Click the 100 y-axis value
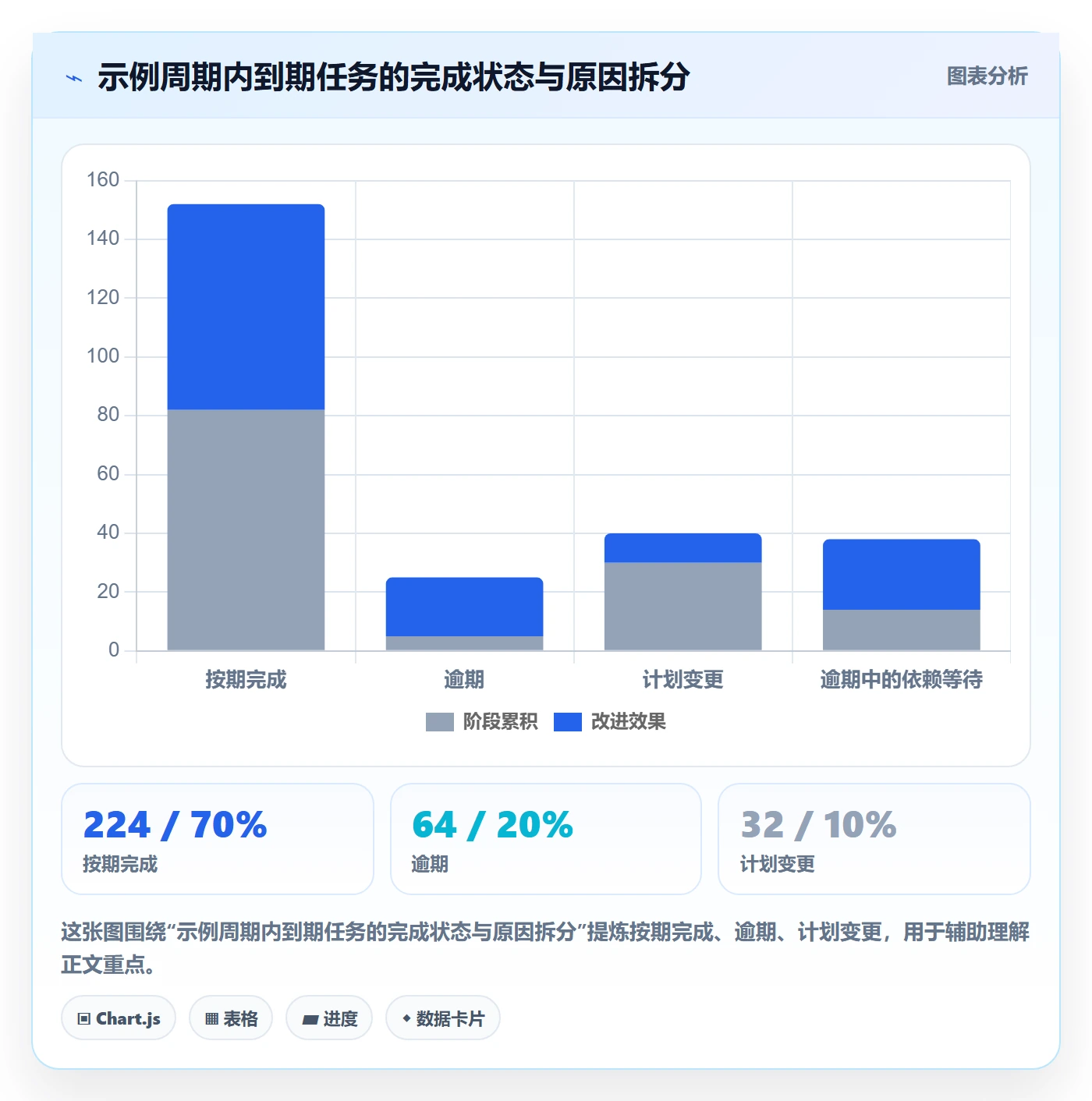The image size is (1092, 1101). pos(103,356)
